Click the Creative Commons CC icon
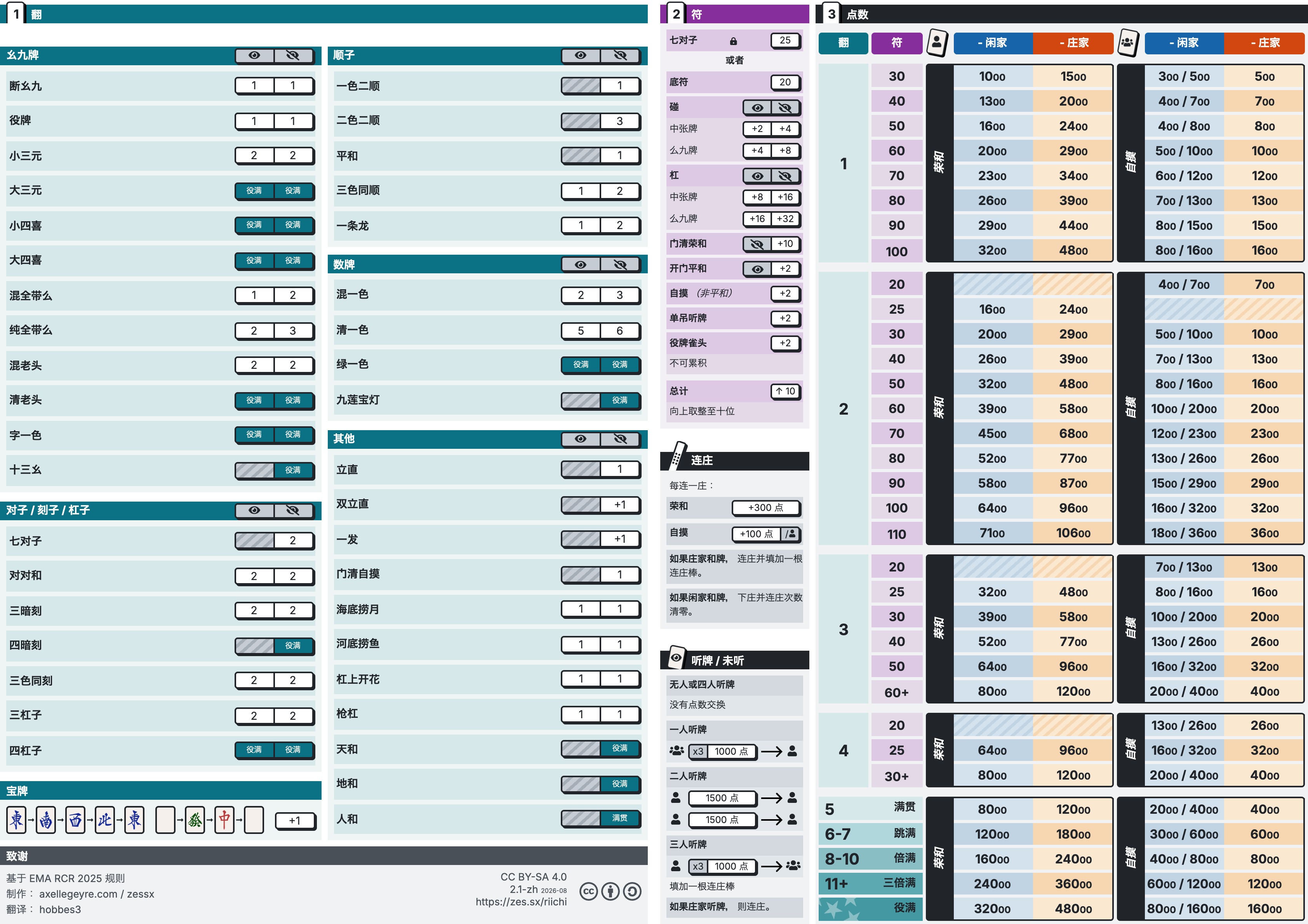1308x924 pixels. point(588,891)
